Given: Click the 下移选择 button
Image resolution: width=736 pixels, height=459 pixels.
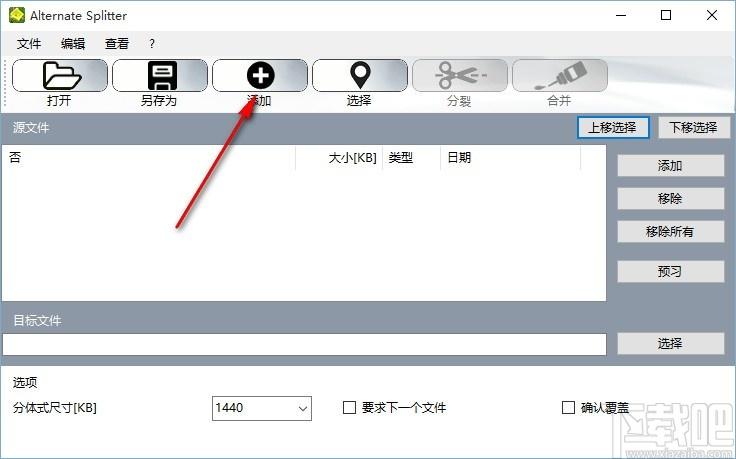Looking at the screenshot, I should [x=694, y=128].
